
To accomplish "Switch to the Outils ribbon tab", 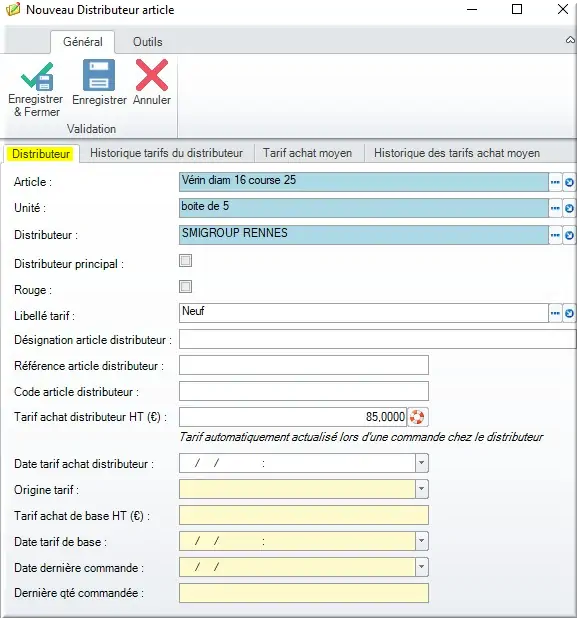I will click(147, 42).
